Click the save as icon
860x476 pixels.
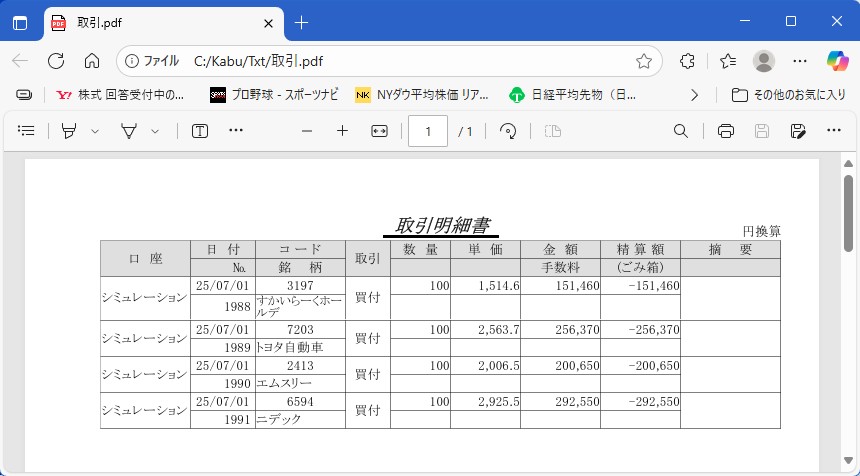pos(798,131)
